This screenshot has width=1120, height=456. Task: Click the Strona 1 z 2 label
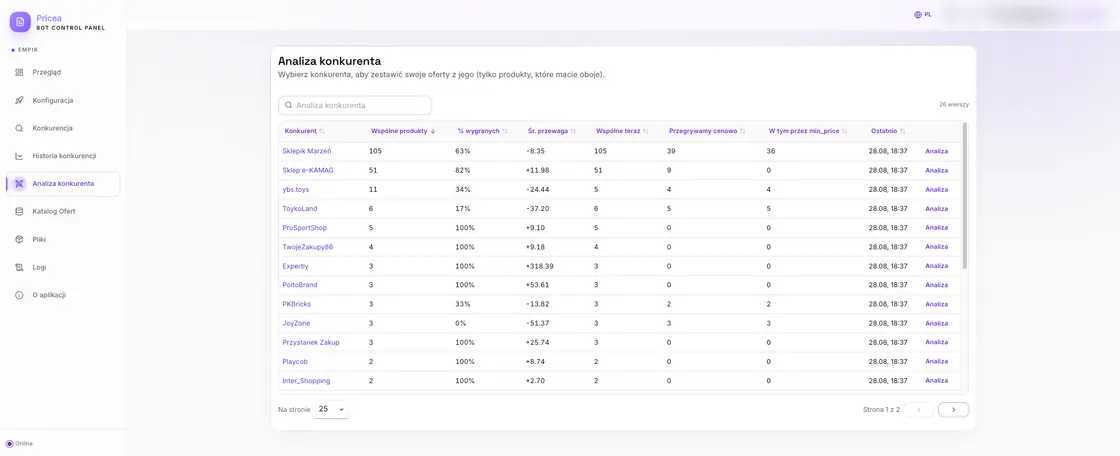click(881, 410)
